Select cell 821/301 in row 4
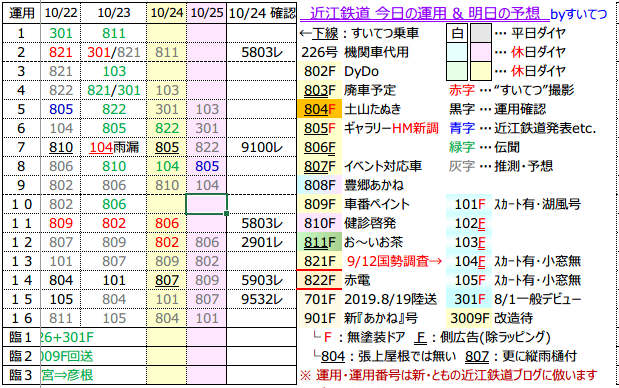This screenshot has width=619, height=388. point(114,90)
